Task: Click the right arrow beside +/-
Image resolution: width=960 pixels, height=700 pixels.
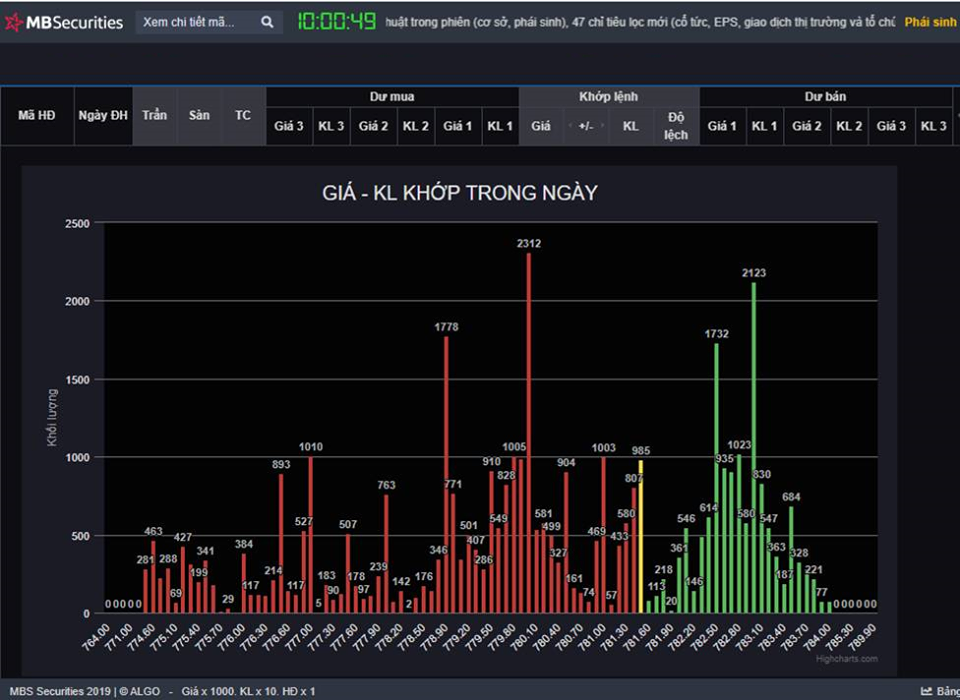Action: coord(602,126)
